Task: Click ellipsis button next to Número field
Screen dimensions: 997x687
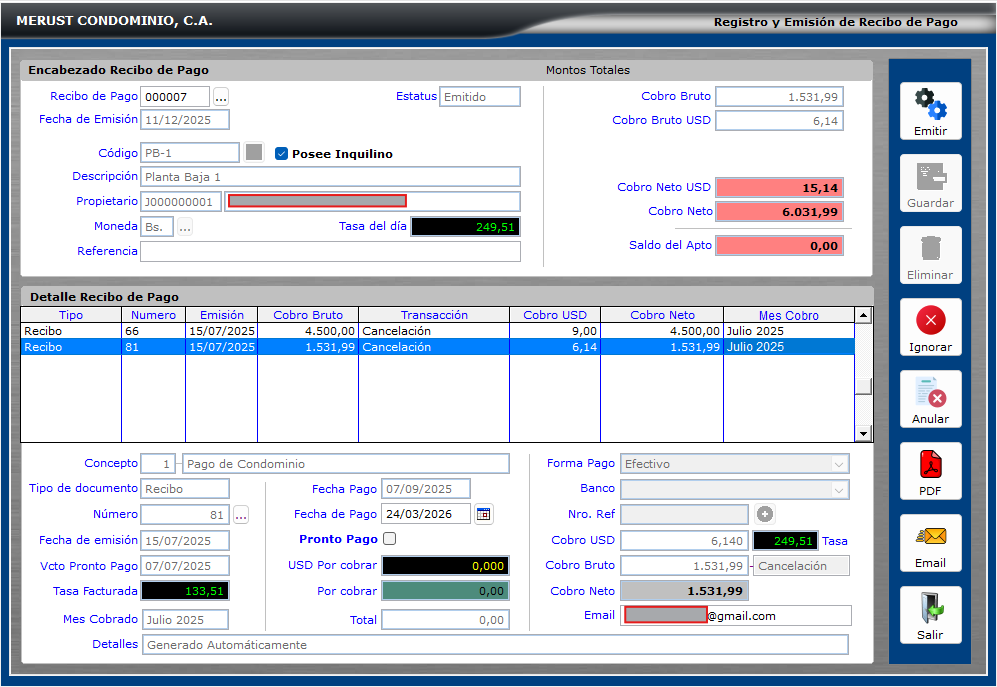Action: pos(241,515)
